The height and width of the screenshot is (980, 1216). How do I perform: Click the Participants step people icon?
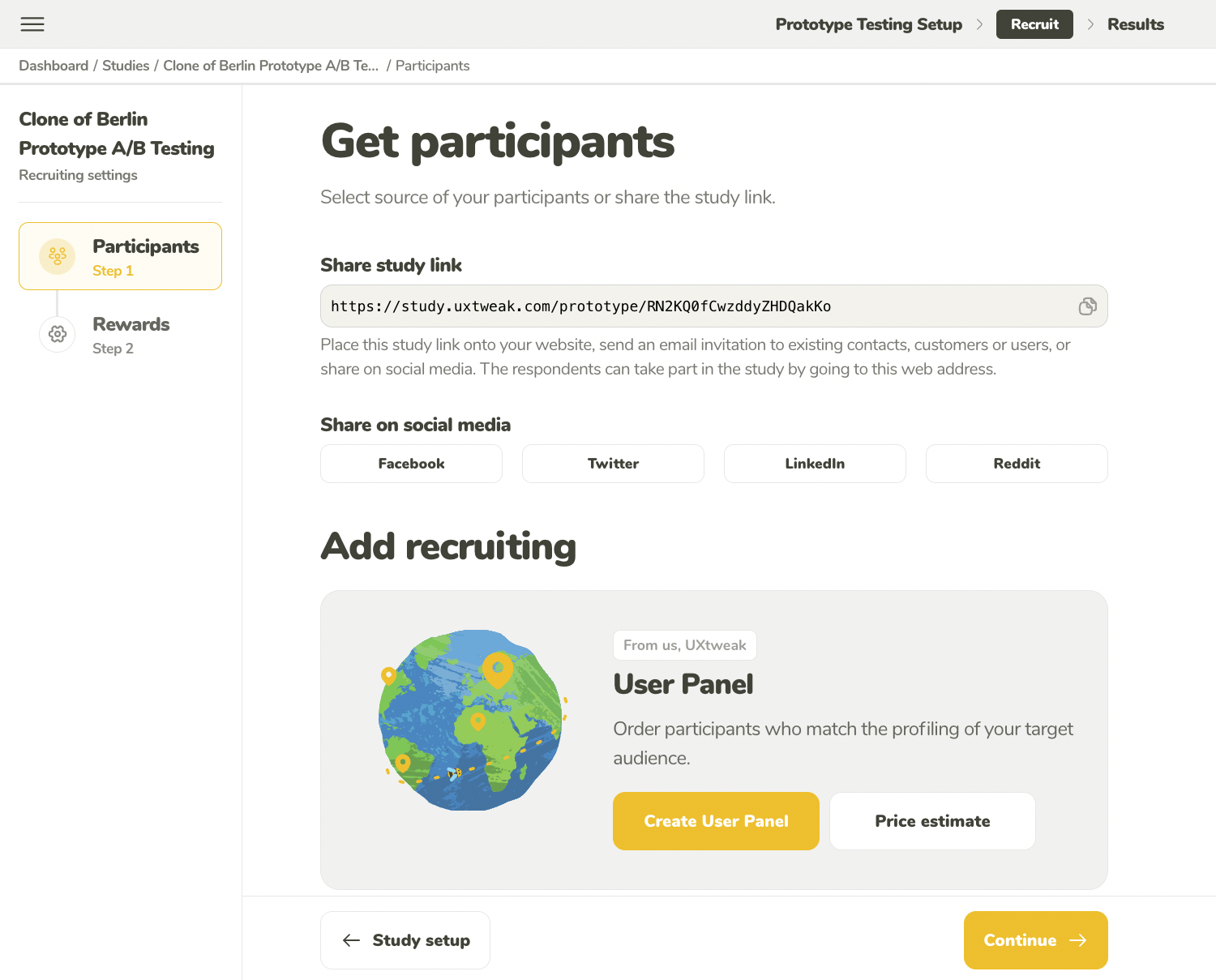[58, 256]
